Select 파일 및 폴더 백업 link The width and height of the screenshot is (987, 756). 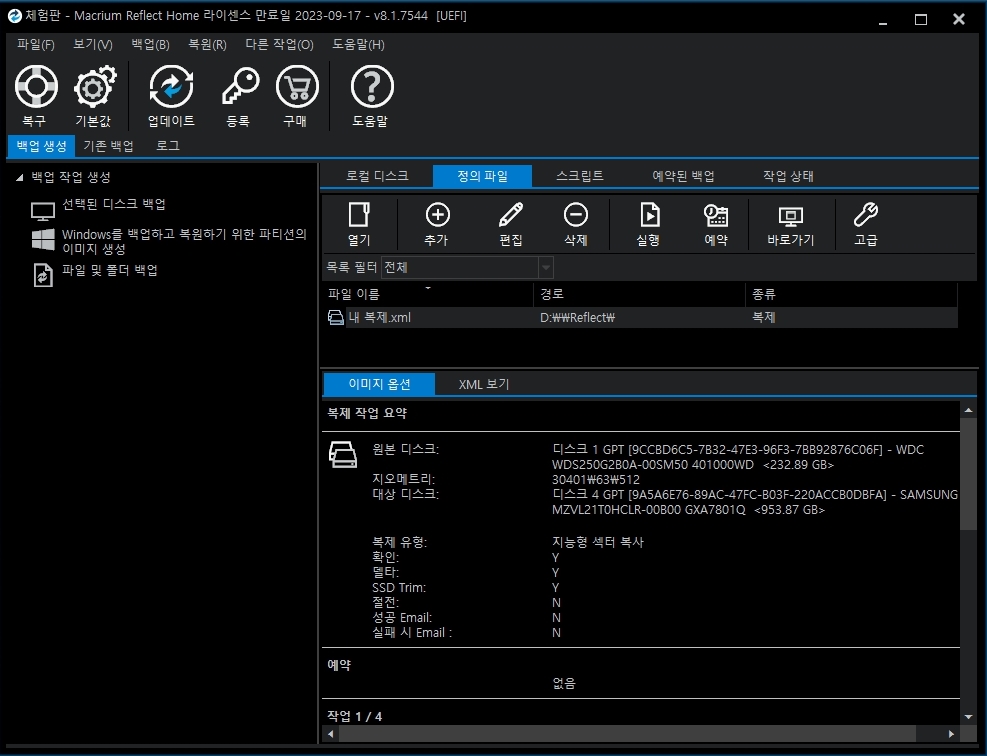110,270
